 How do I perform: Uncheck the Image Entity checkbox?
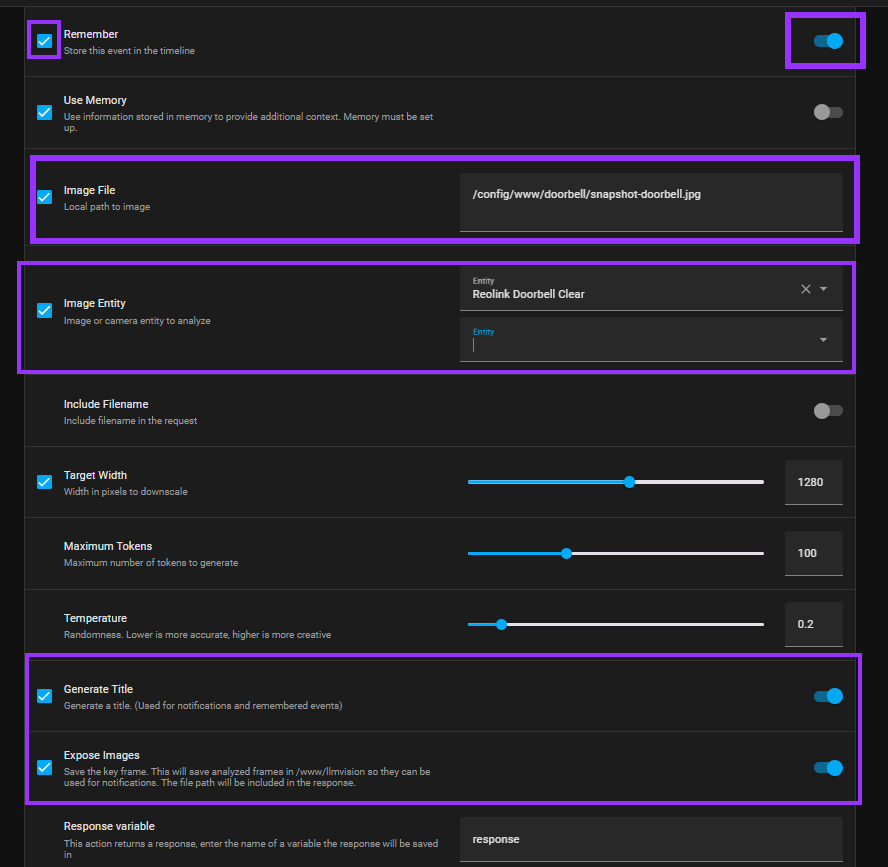pyautogui.click(x=44, y=310)
